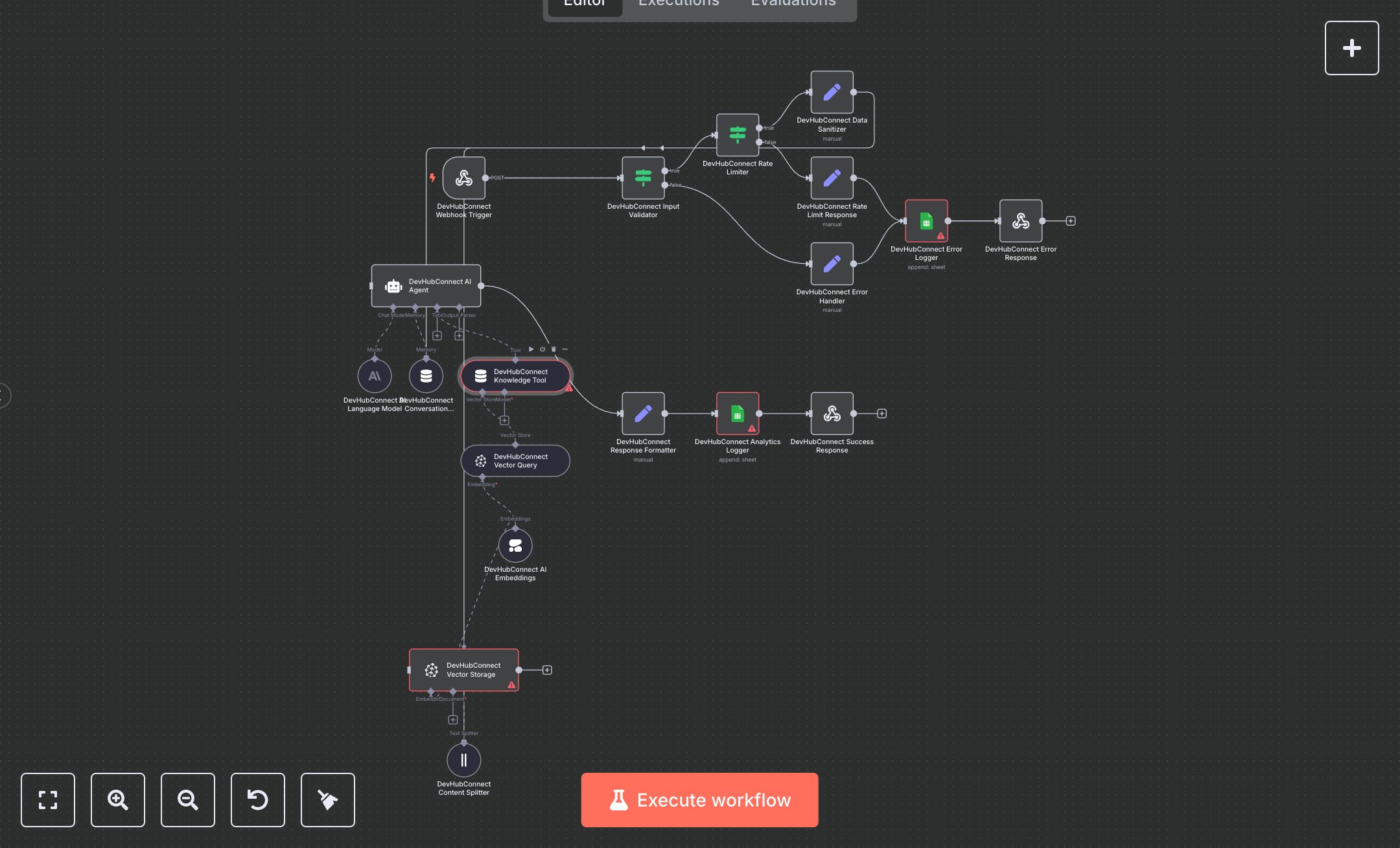This screenshot has height=848, width=1400.
Task: Open the DevHubConnect Error Logger sheet node
Action: (x=926, y=220)
